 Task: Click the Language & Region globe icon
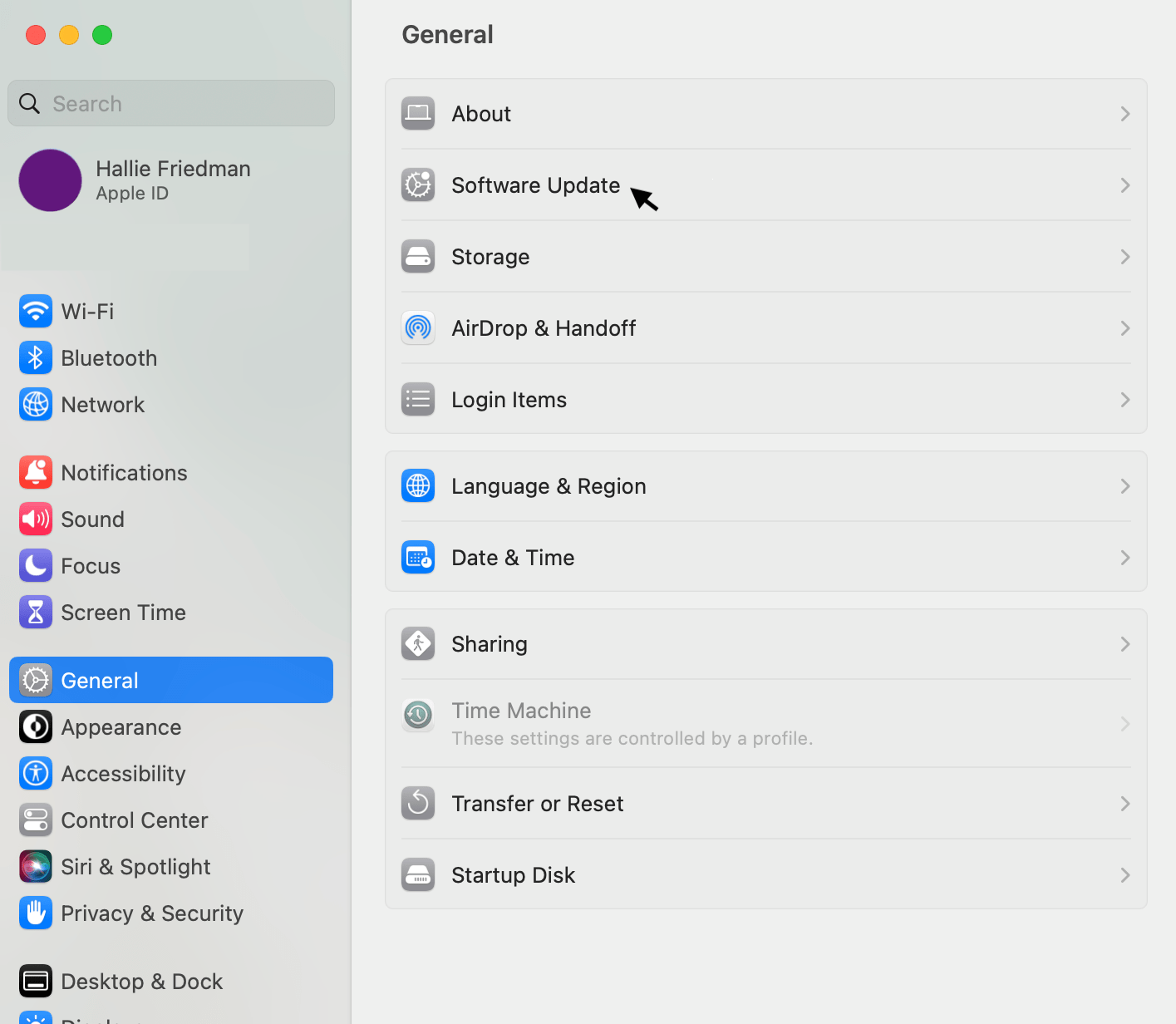click(x=418, y=486)
